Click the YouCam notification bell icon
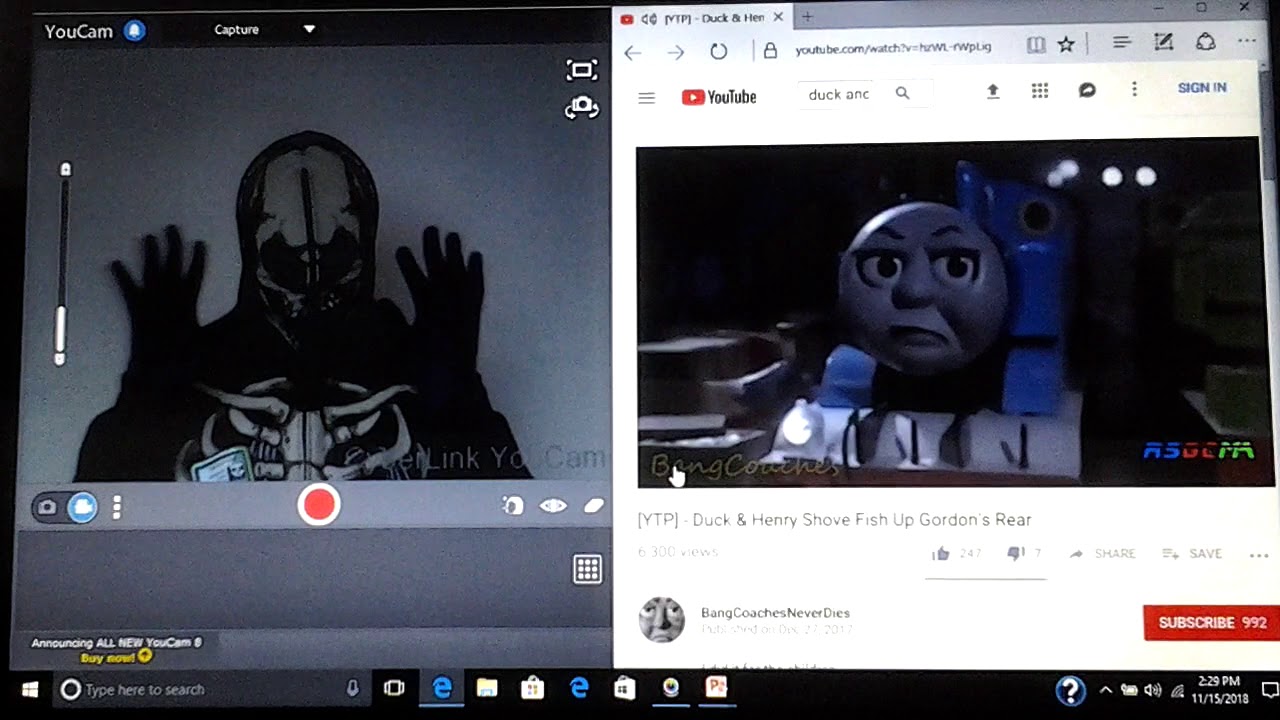 135,31
